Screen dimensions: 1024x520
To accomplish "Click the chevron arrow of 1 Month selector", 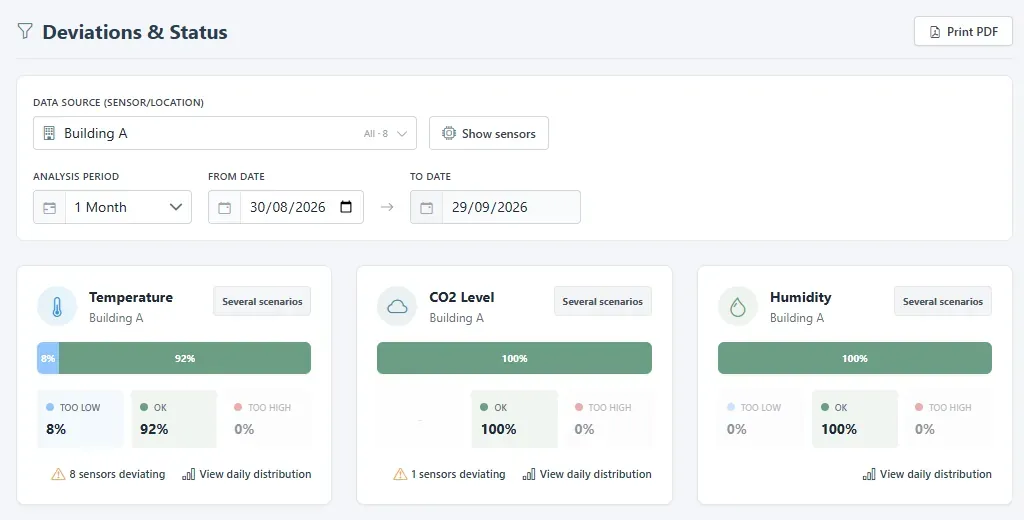I will 176,207.
